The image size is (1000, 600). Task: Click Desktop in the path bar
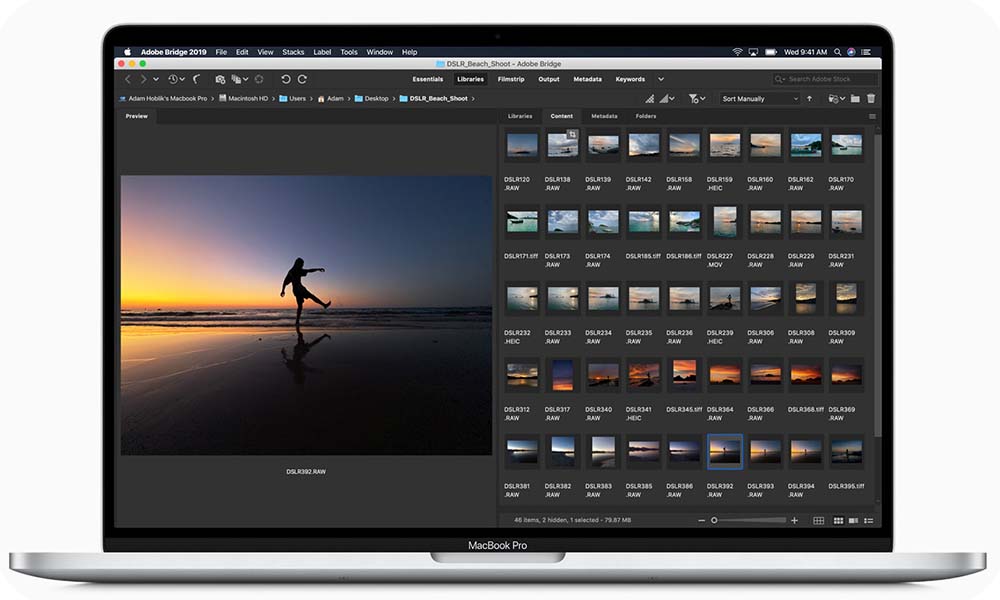371,99
